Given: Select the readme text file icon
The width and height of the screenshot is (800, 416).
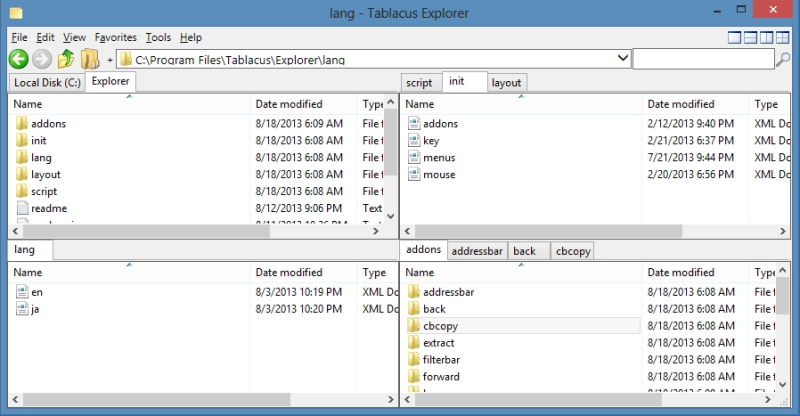Looking at the screenshot, I should tap(22, 208).
